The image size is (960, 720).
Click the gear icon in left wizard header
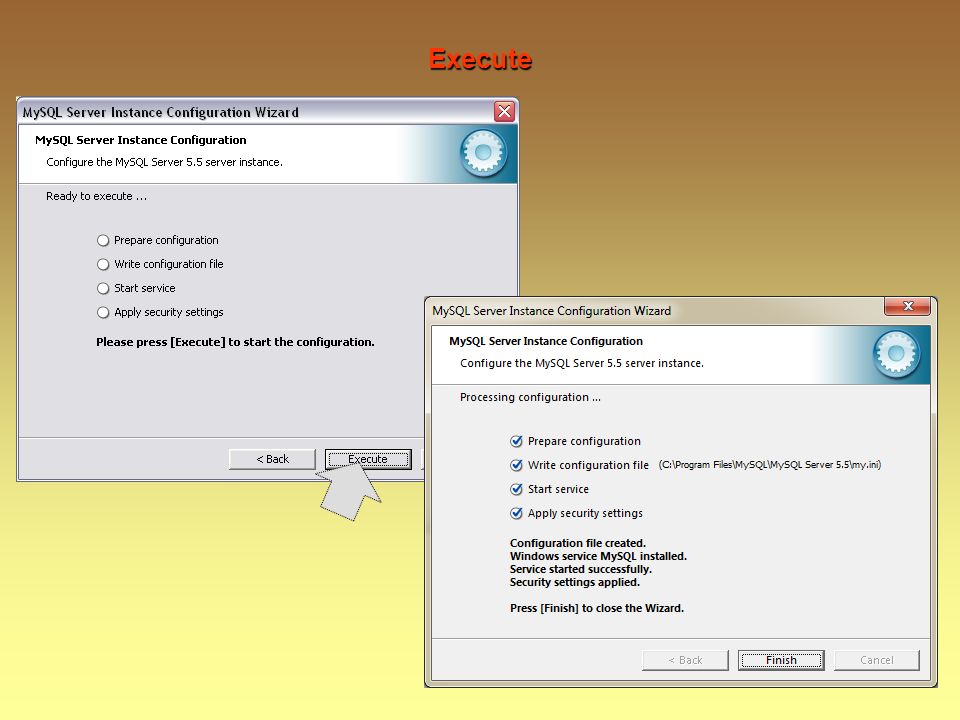pyautogui.click(x=484, y=153)
